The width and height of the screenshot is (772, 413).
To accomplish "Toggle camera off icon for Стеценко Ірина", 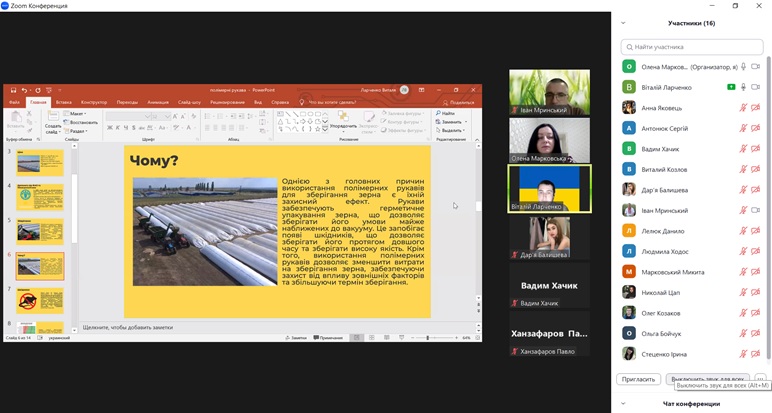I will 755,354.
